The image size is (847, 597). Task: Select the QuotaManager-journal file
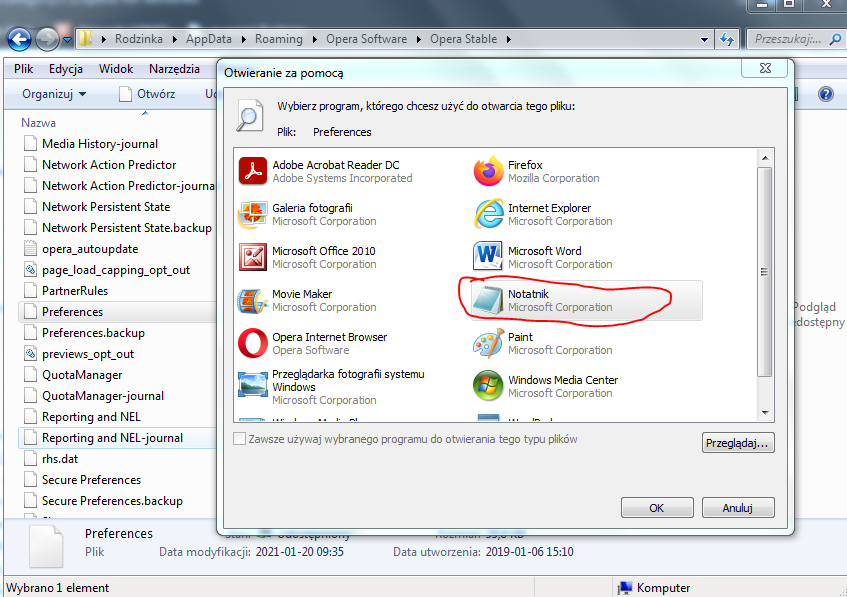[x=103, y=396]
